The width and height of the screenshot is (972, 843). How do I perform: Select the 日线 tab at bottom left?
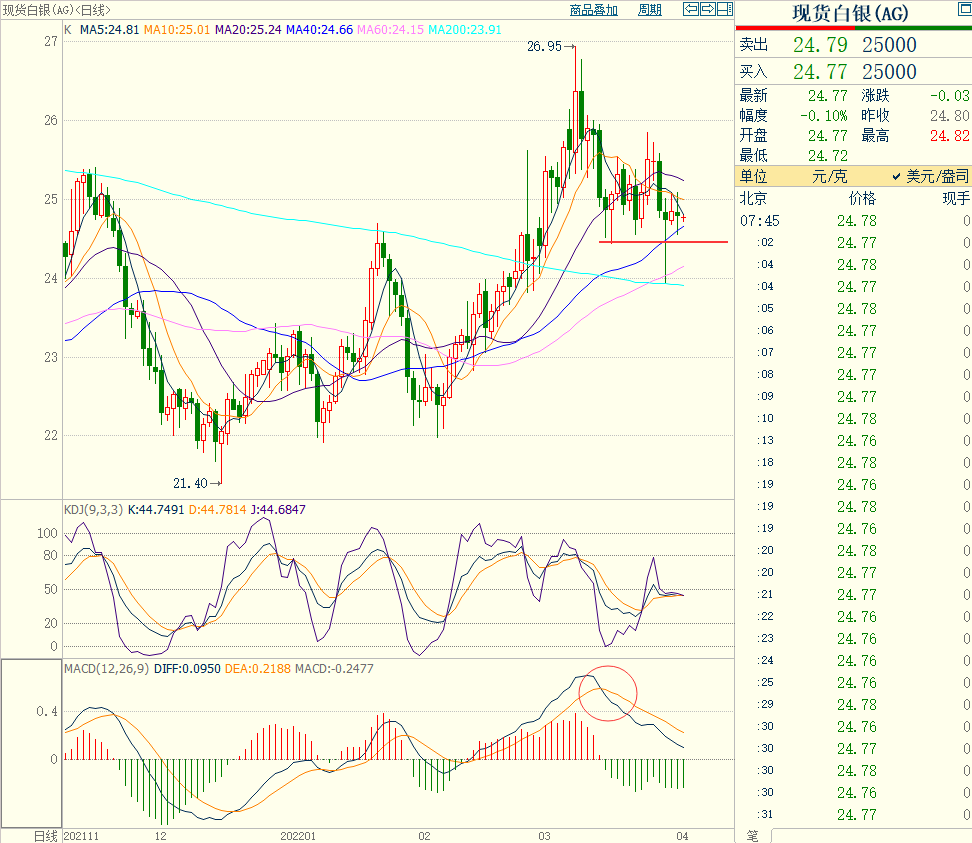tap(47, 835)
